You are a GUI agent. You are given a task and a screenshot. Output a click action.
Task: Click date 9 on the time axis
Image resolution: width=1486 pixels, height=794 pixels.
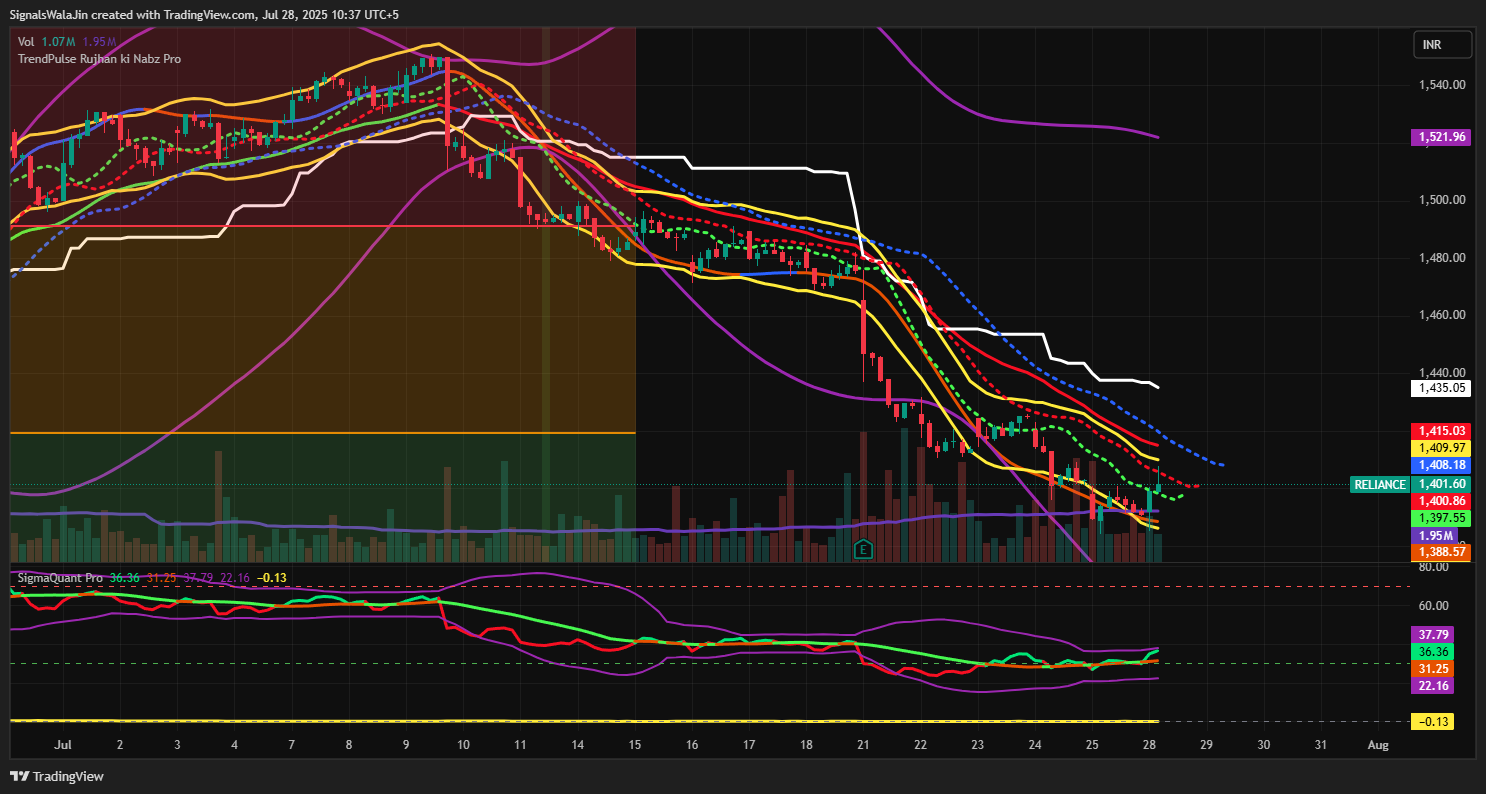(406, 745)
